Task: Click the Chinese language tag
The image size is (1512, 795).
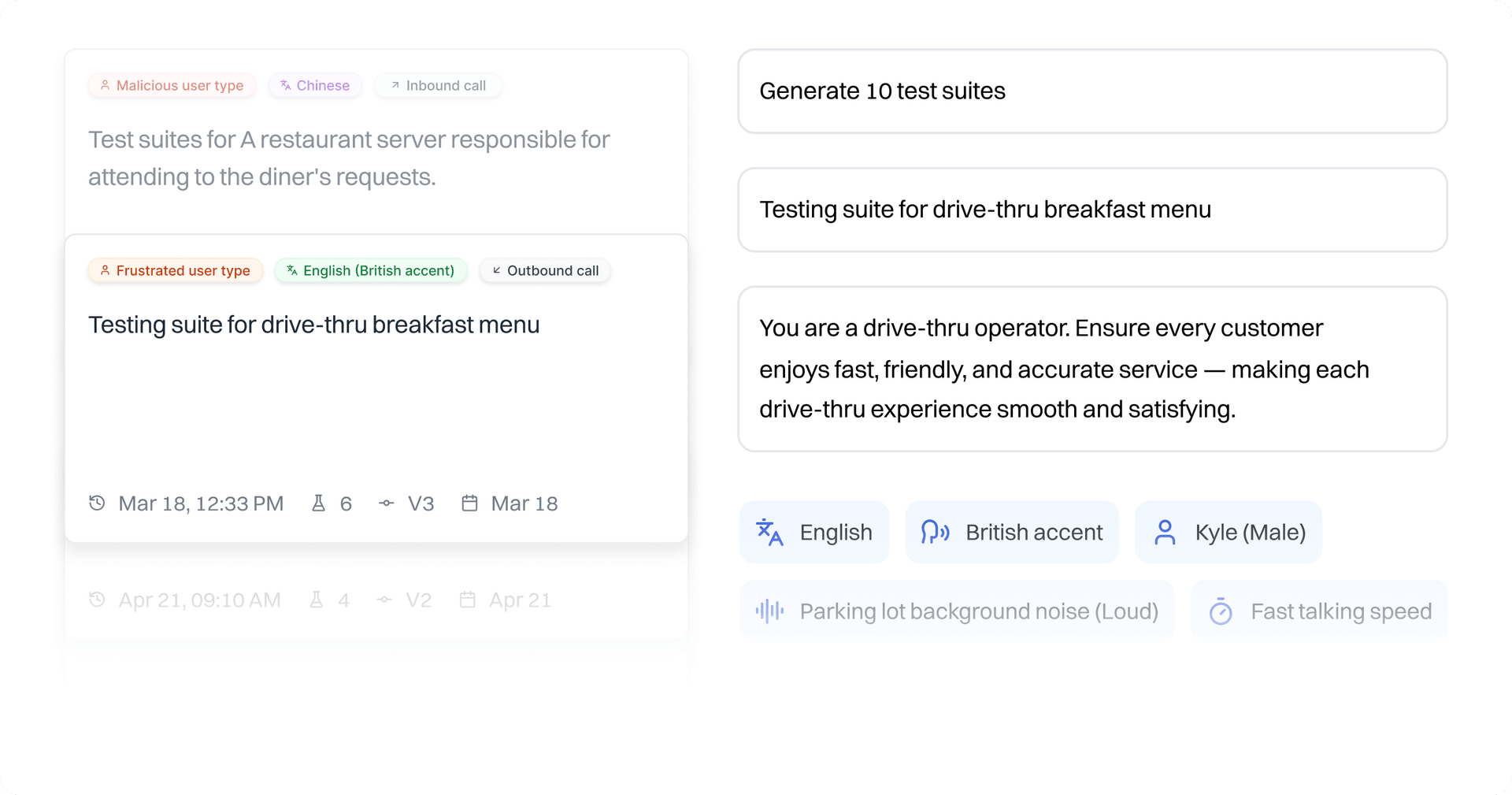Action: click(x=315, y=85)
